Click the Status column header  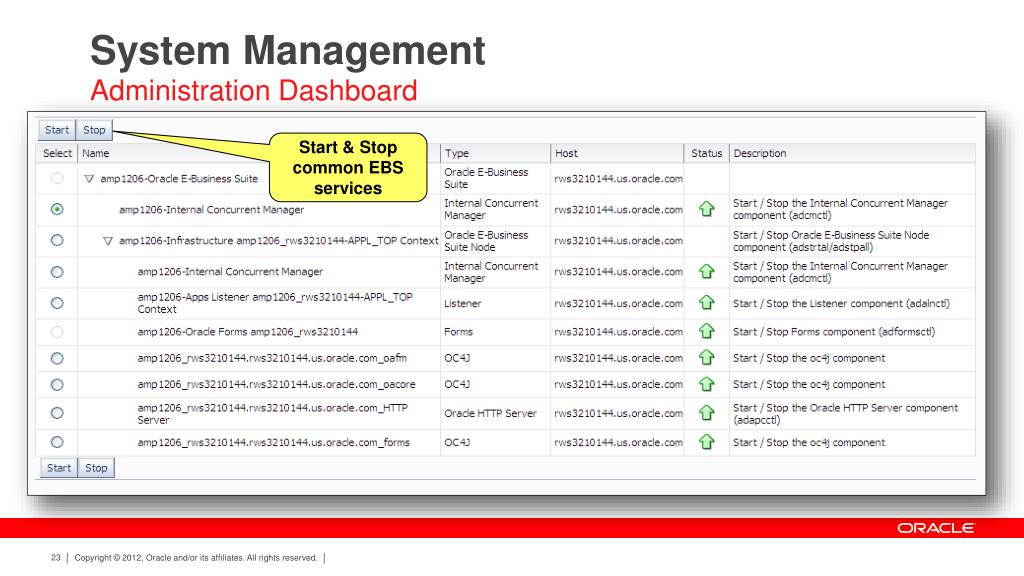[x=707, y=153]
